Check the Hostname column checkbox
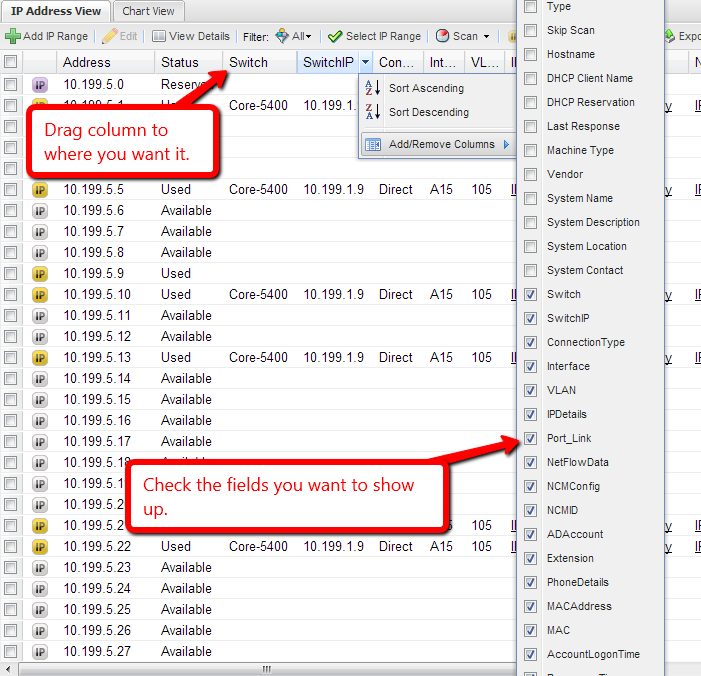This screenshot has height=676, width=701. pyautogui.click(x=530, y=55)
